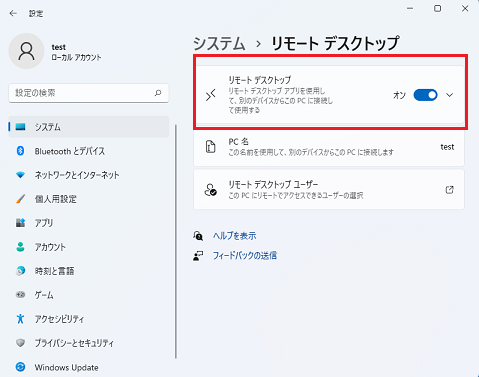479x377 pixels.
Task: Click the ローカル アカウント label
Action: pos(76,57)
